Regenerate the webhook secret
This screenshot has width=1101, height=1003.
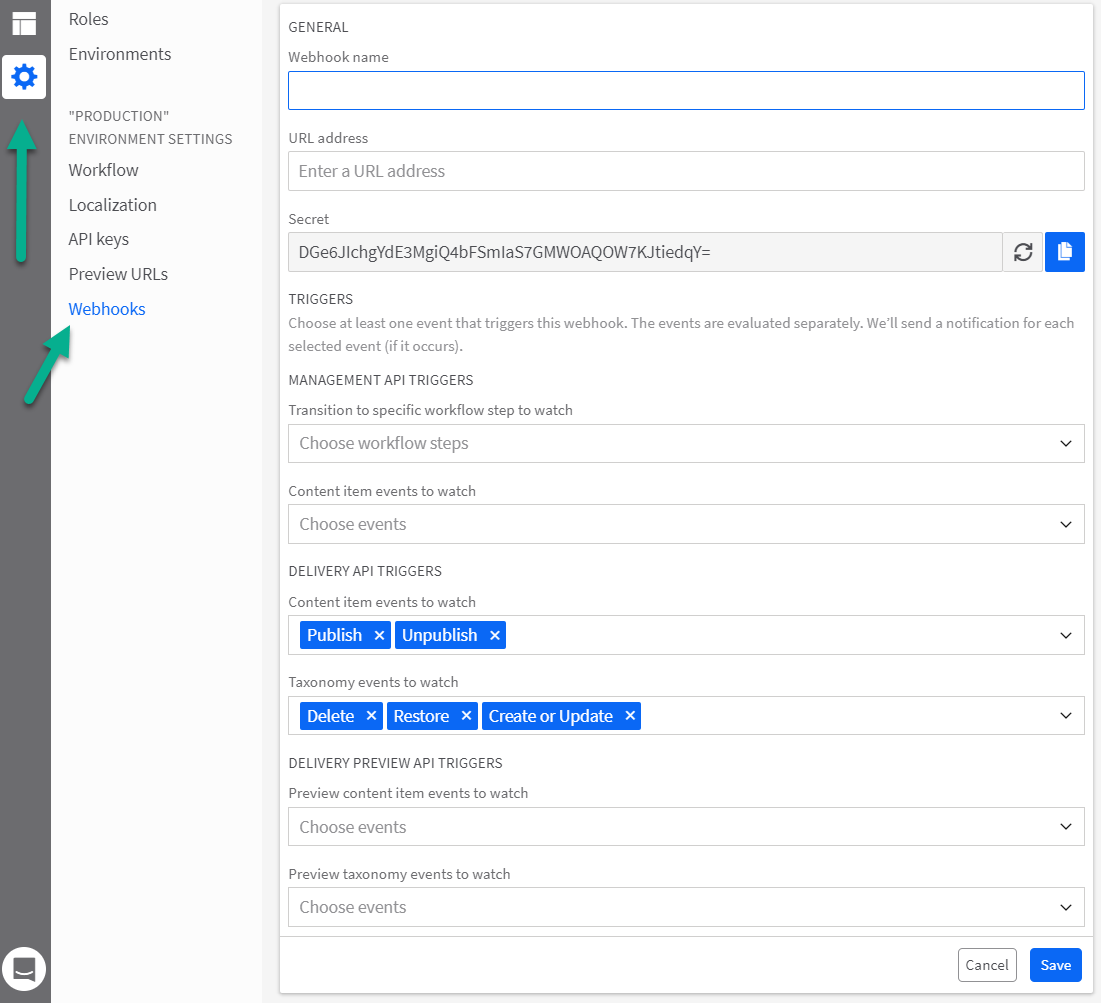(x=1022, y=252)
